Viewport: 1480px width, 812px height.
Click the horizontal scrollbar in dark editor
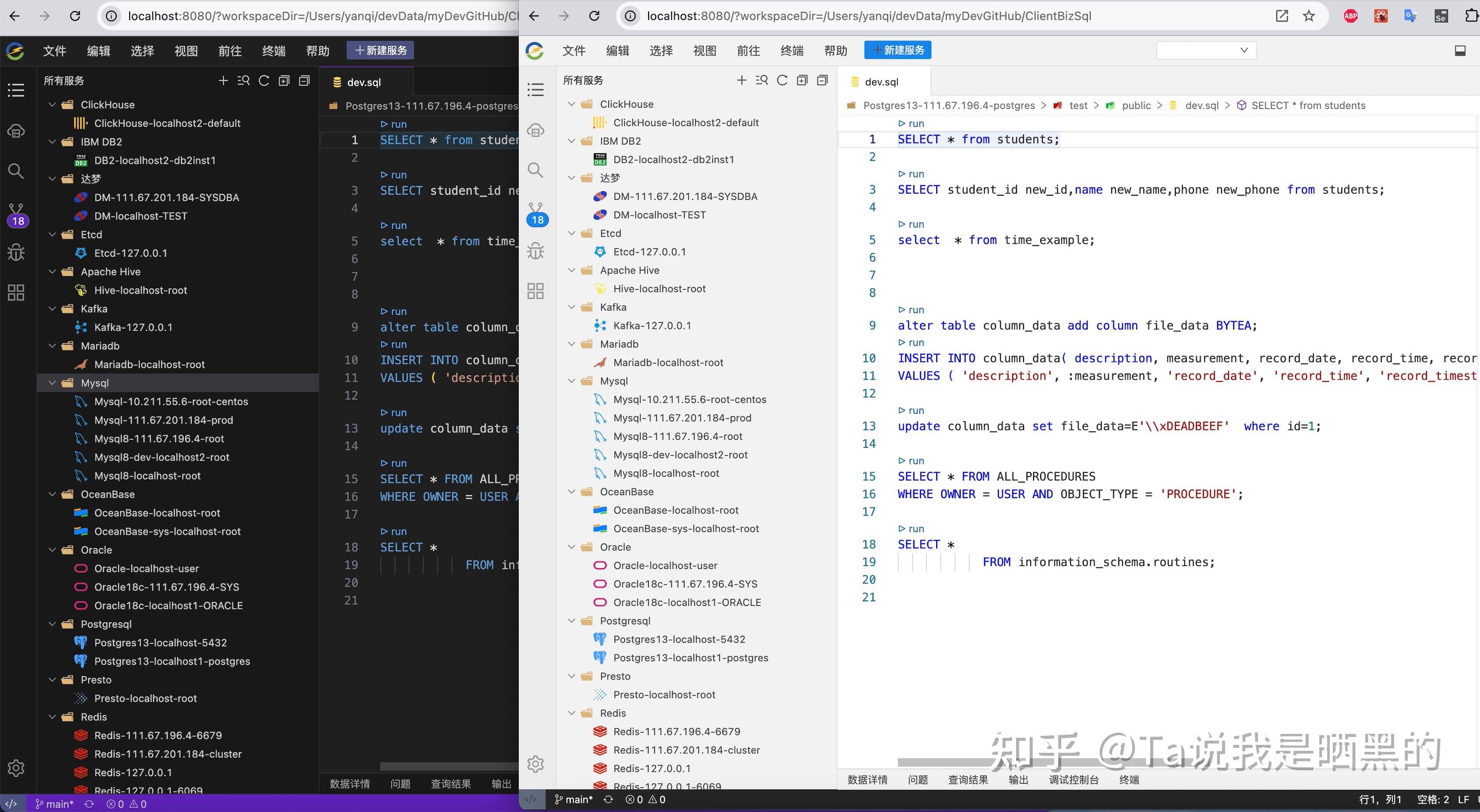(448, 767)
